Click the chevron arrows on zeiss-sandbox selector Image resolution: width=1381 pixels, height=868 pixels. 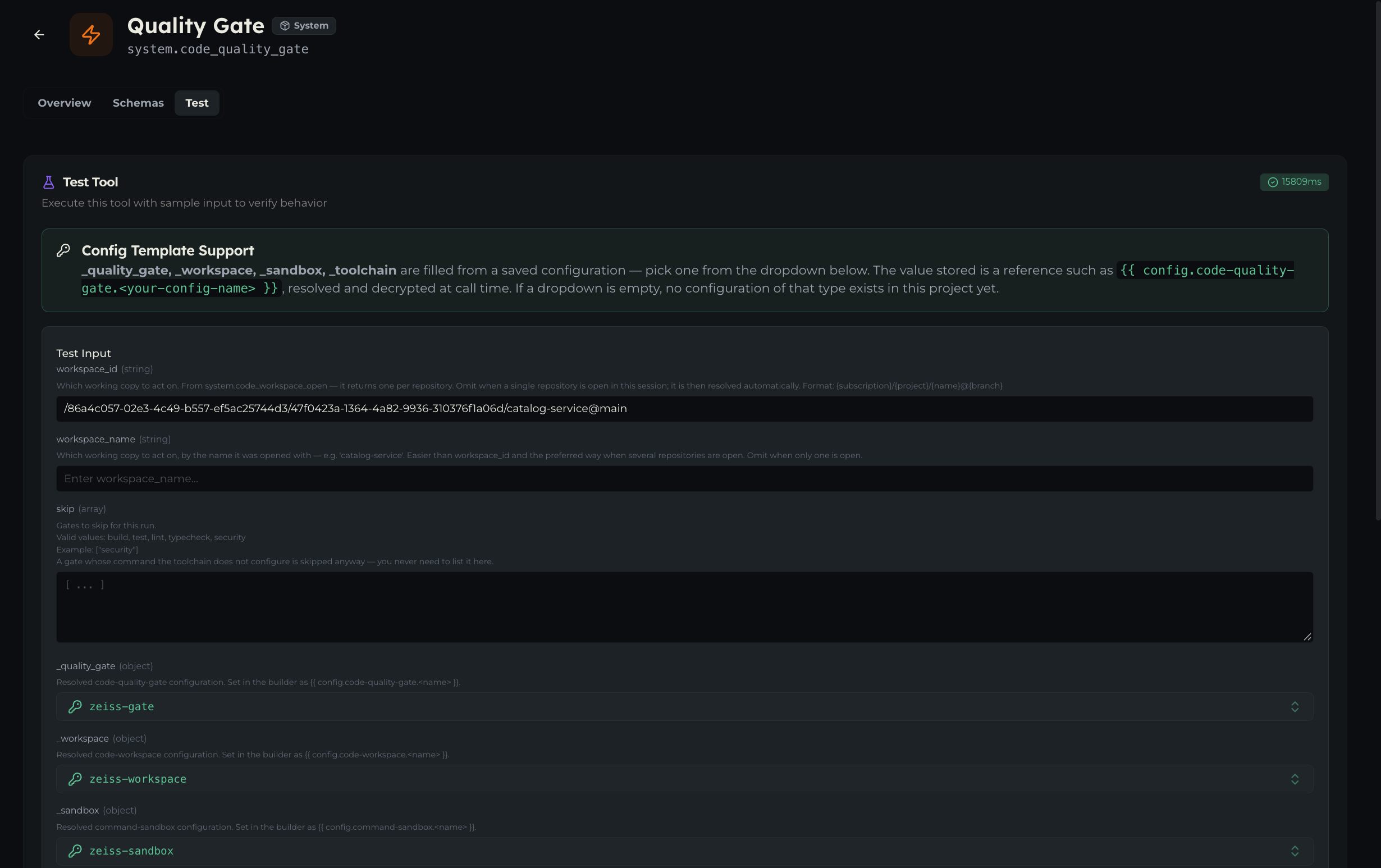[1295, 851]
